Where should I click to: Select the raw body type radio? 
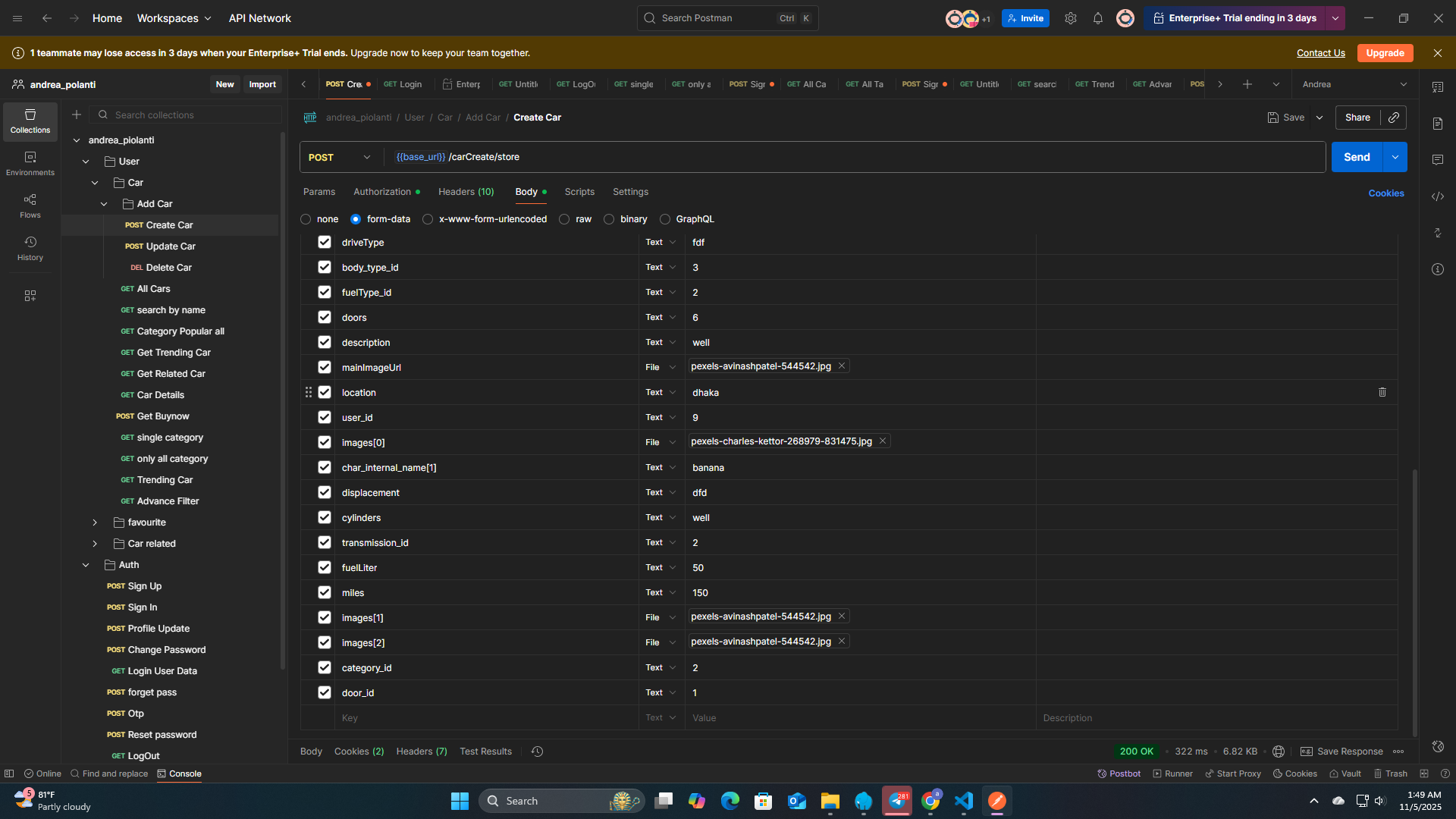(x=564, y=219)
